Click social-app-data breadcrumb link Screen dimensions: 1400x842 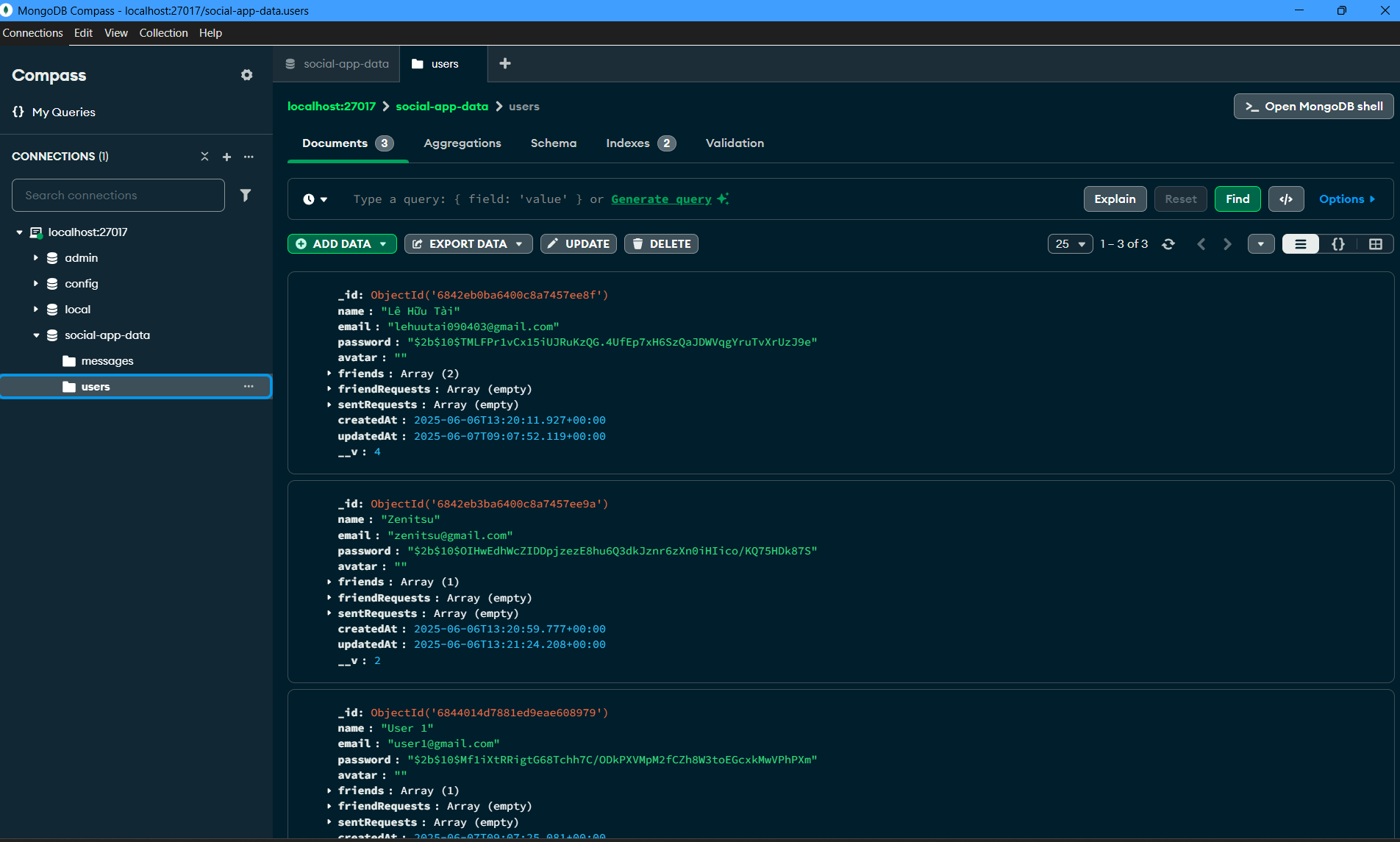(442, 107)
